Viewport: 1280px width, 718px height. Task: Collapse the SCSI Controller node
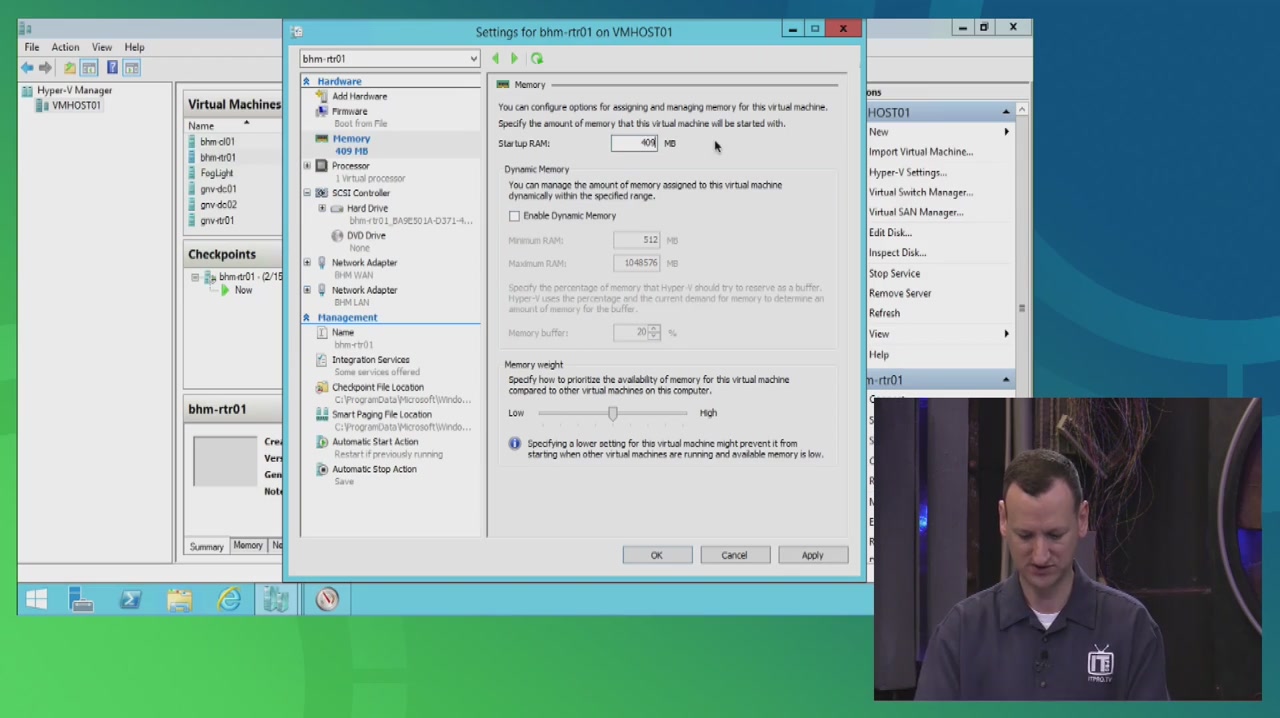coord(307,193)
